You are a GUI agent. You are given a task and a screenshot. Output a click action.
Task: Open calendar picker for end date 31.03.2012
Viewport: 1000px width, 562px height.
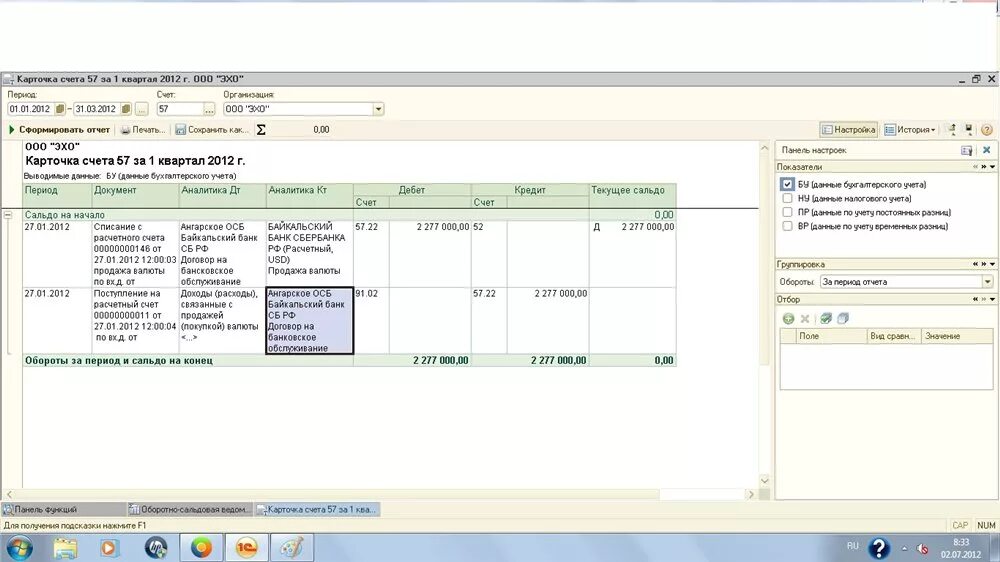(126, 109)
